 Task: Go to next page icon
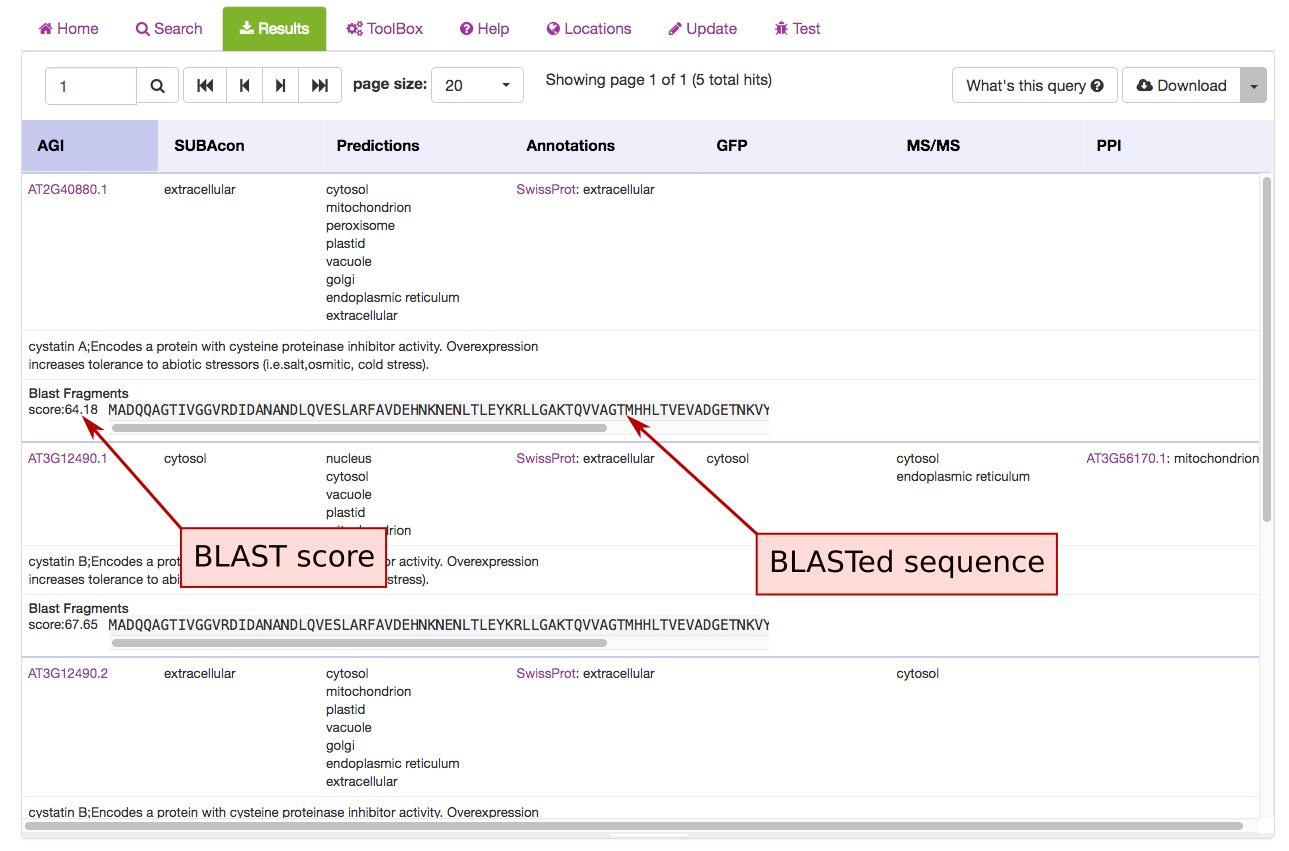pyautogui.click(x=281, y=86)
